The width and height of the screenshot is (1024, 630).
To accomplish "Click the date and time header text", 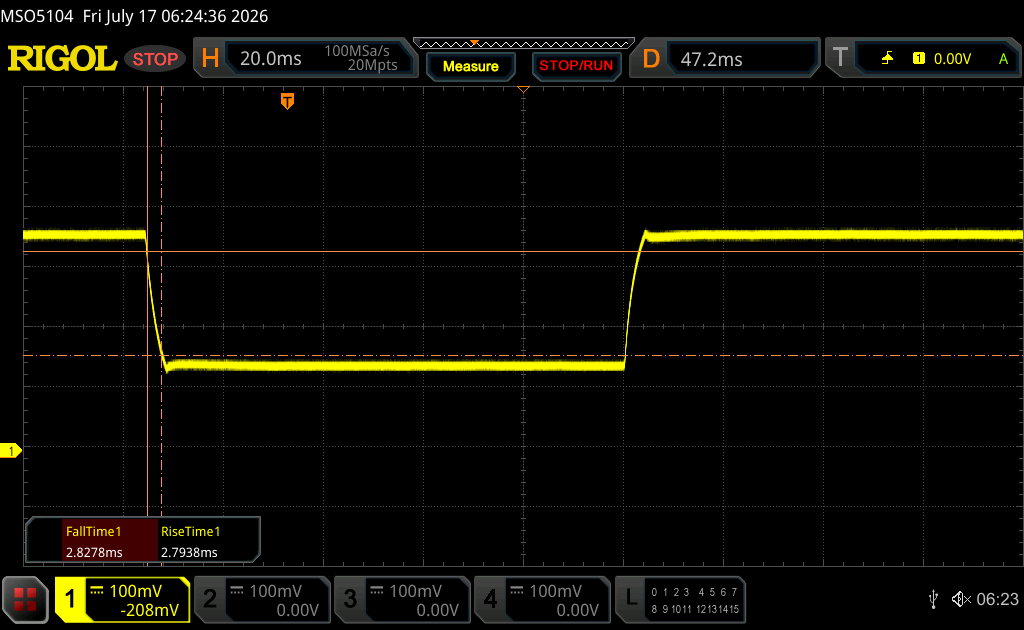I will (175, 16).
